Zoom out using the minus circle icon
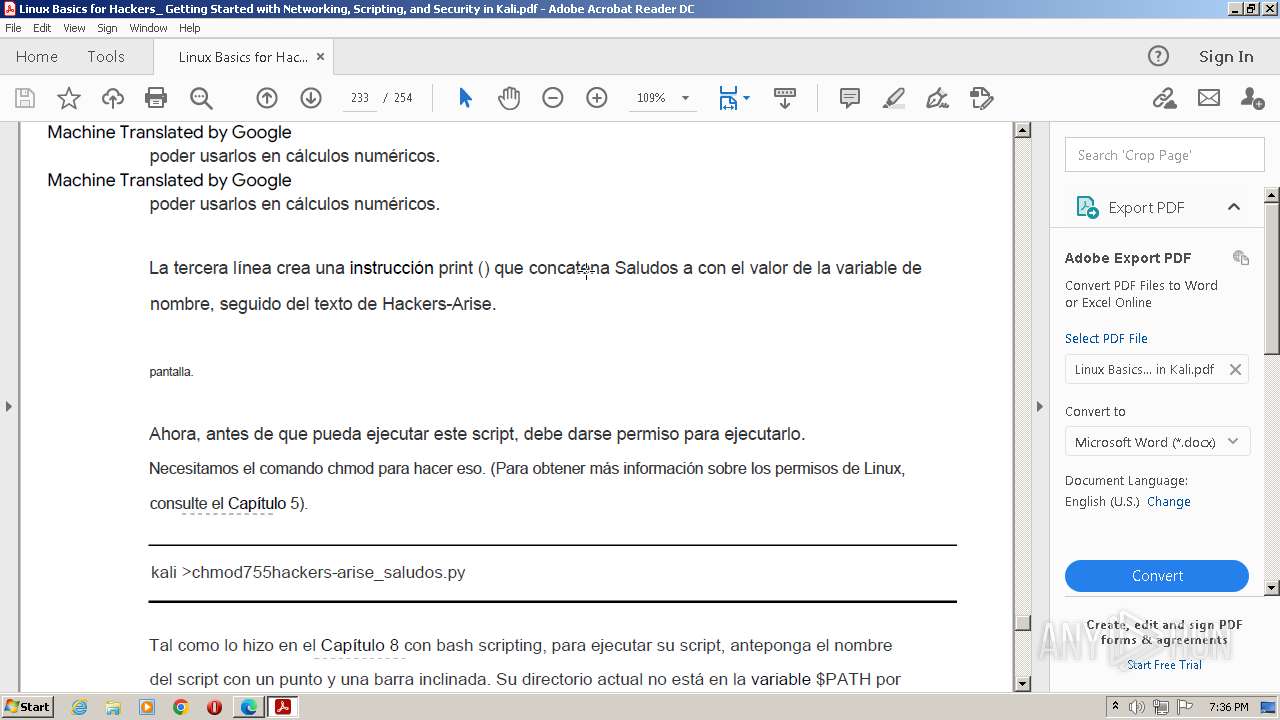This screenshot has width=1280, height=720. point(553,98)
